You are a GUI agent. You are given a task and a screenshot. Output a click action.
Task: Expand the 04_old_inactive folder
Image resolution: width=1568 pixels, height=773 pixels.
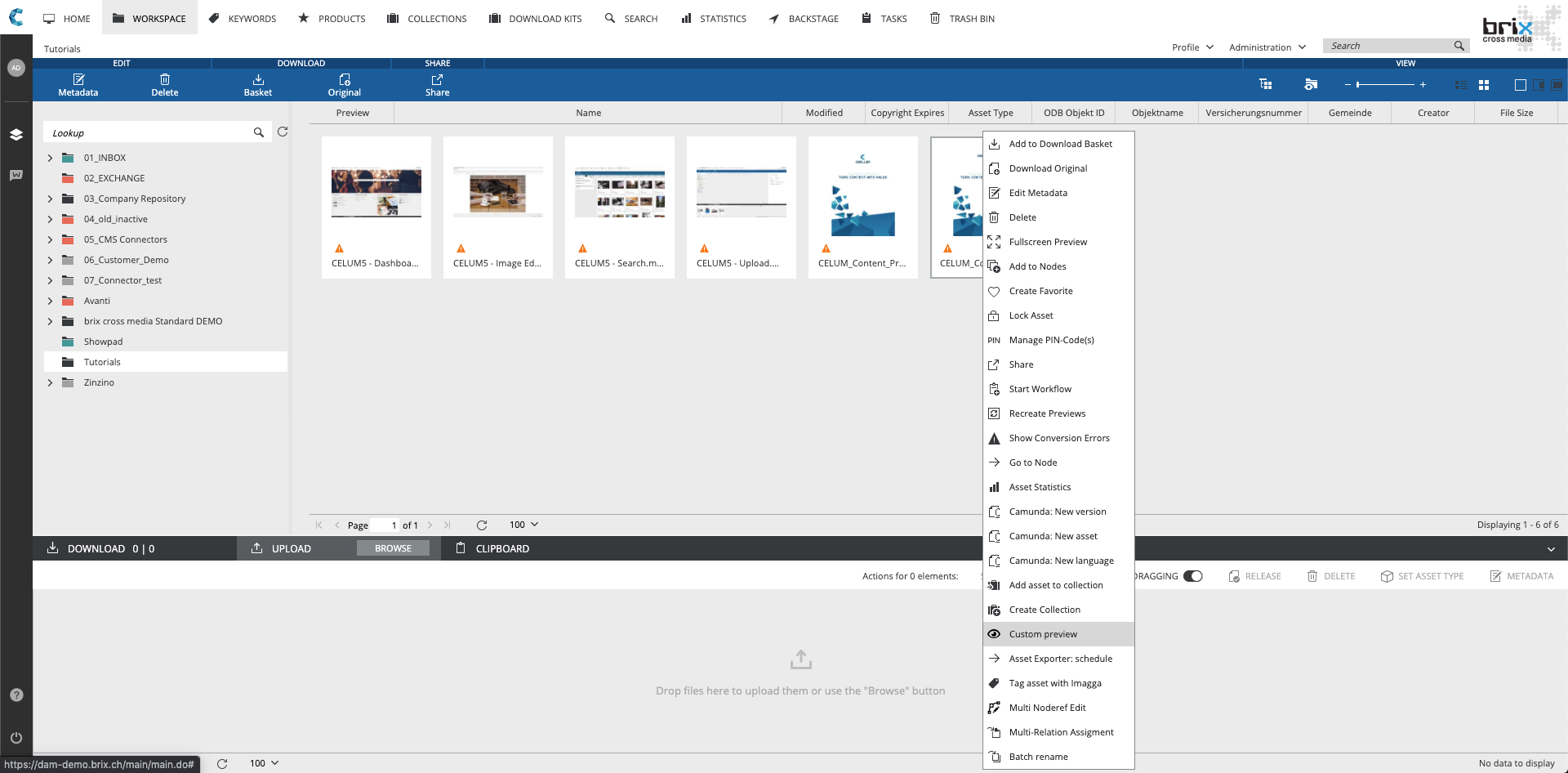tap(50, 219)
